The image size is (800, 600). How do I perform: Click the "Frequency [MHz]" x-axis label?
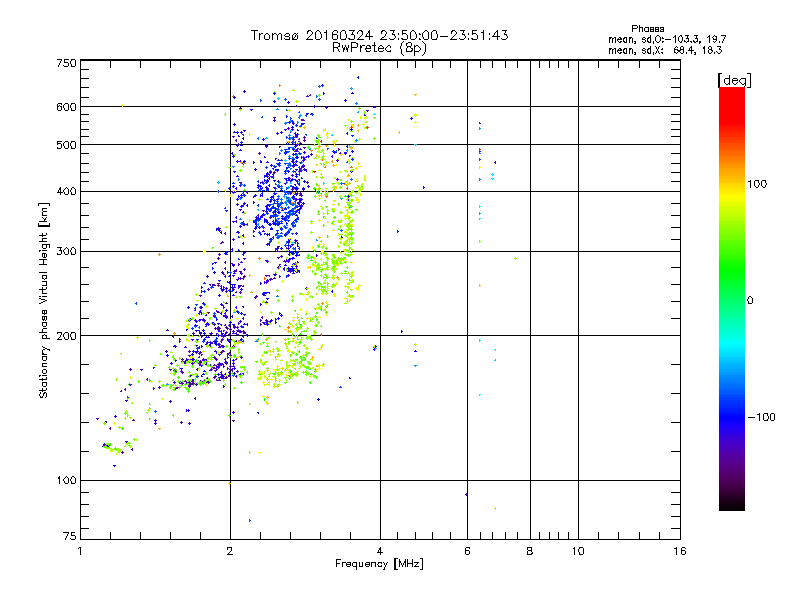pos(379,564)
